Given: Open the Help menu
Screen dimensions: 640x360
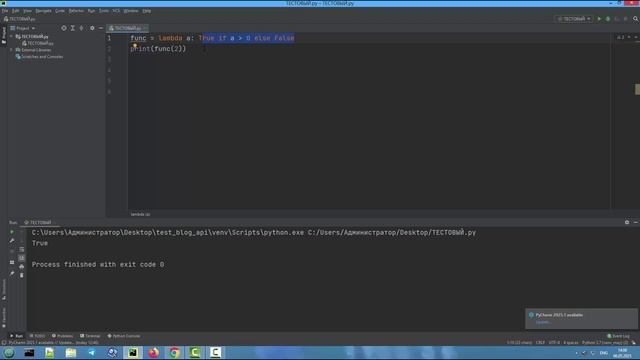Looking at the screenshot, I should point(147,11).
